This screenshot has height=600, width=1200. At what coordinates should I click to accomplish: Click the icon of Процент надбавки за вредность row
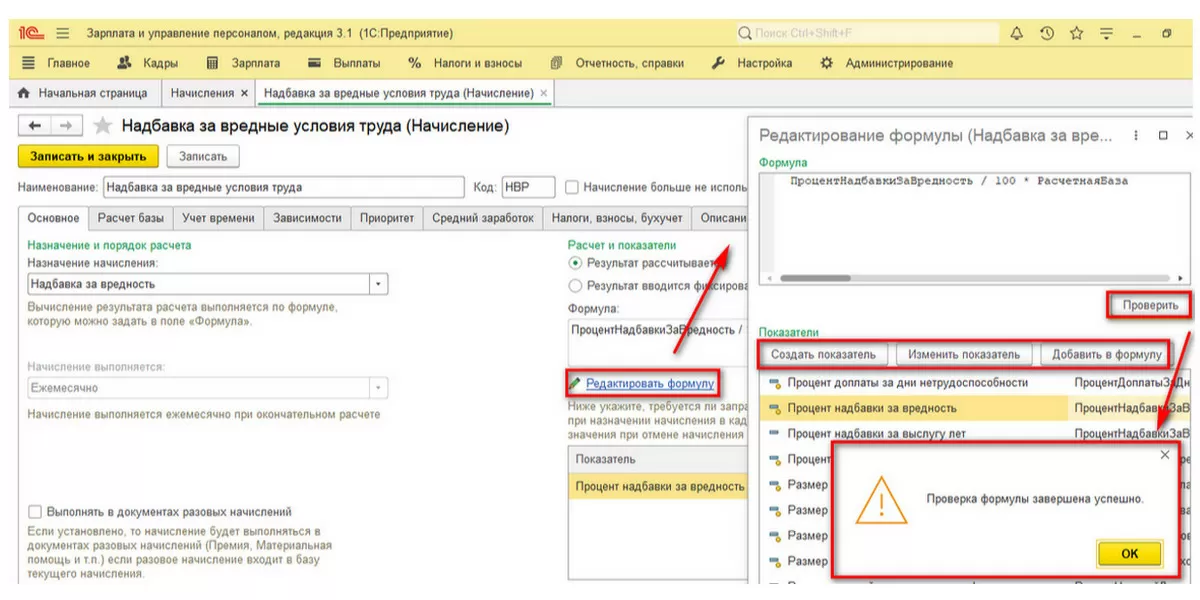(x=773, y=408)
